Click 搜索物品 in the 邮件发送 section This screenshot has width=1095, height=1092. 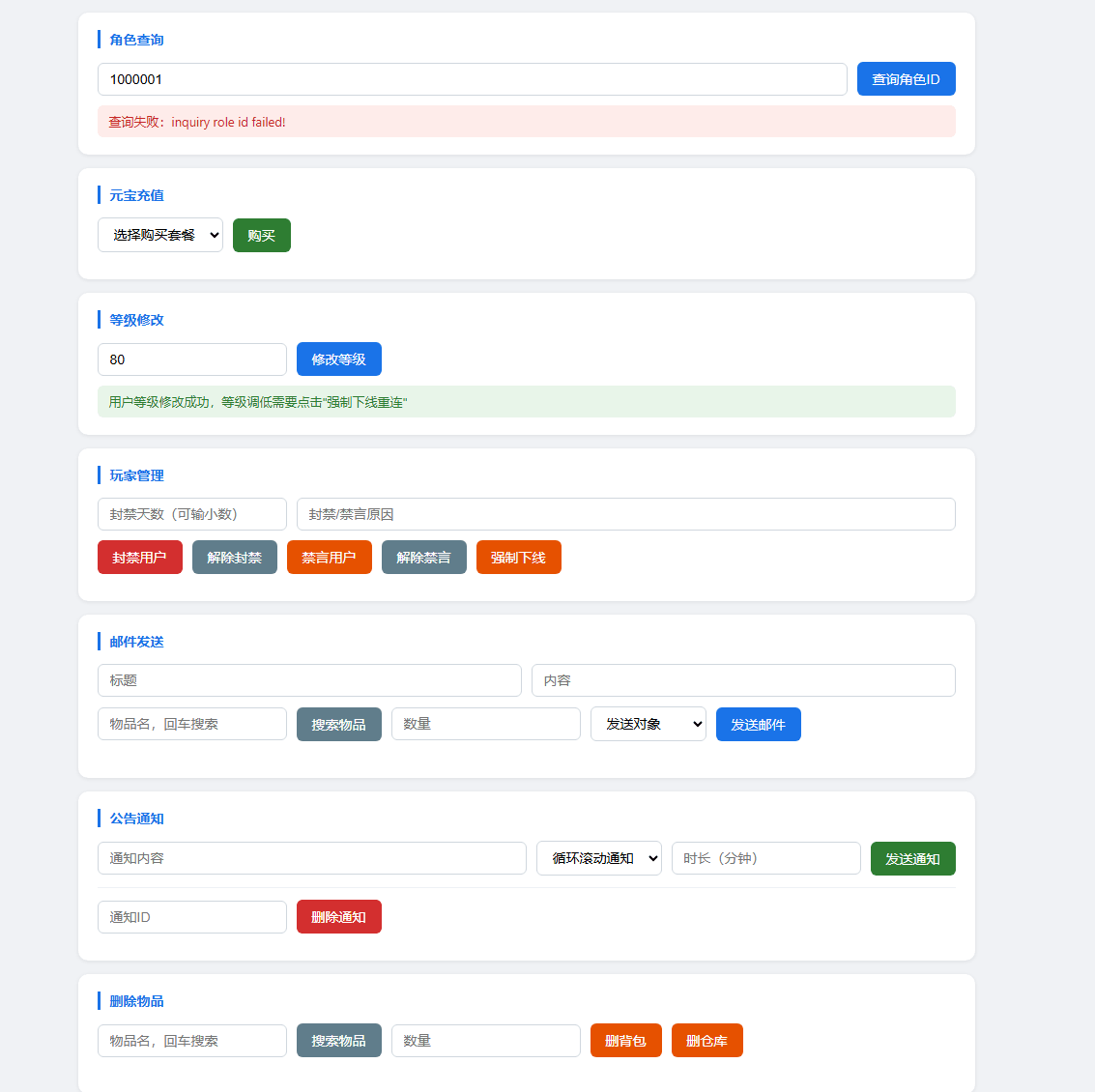pos(338,724)
